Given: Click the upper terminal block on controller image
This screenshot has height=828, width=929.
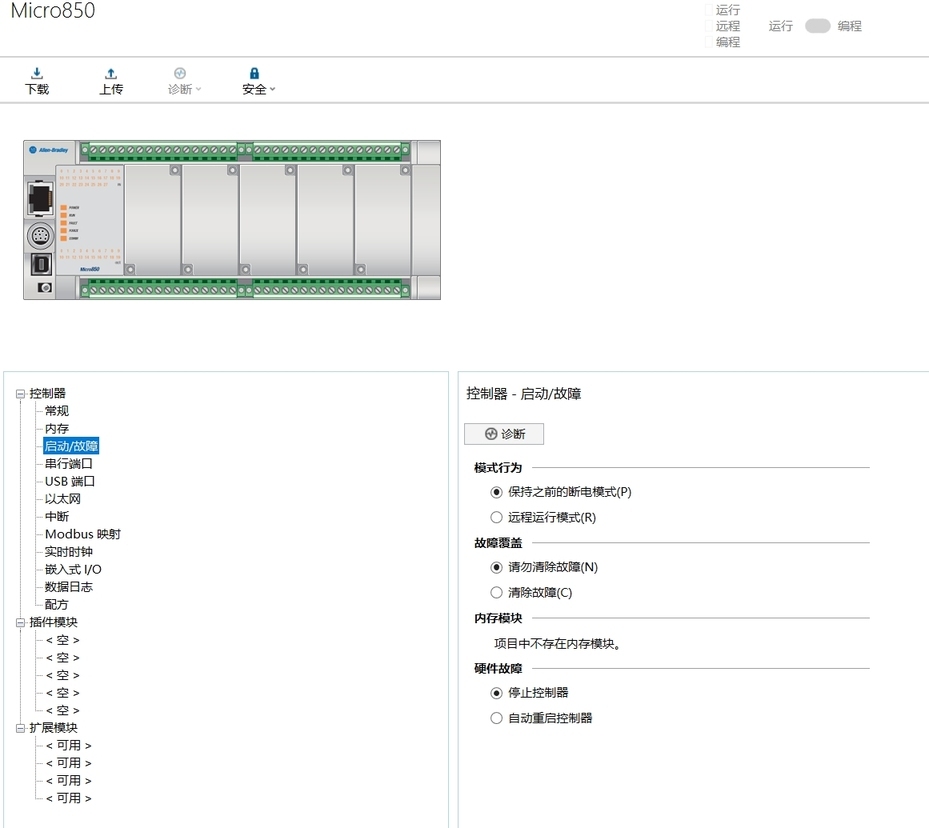Looking at the screenshot, I should click(x=245, y=150).
